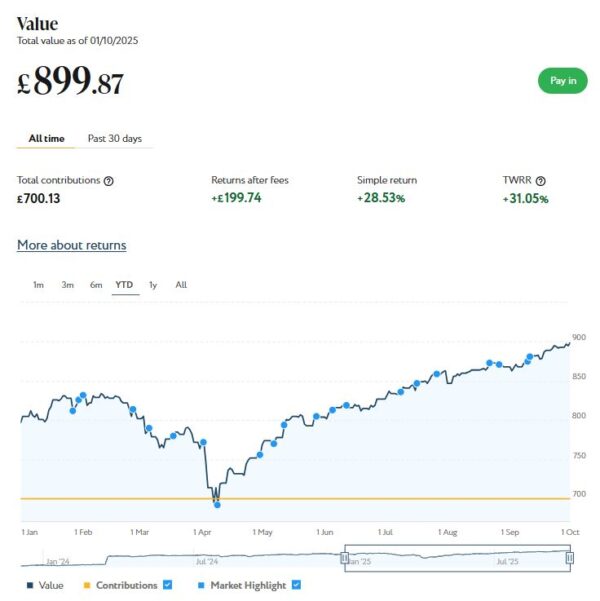Select the All time tab
Screen dimensions: 600x601
click(46, 138)
